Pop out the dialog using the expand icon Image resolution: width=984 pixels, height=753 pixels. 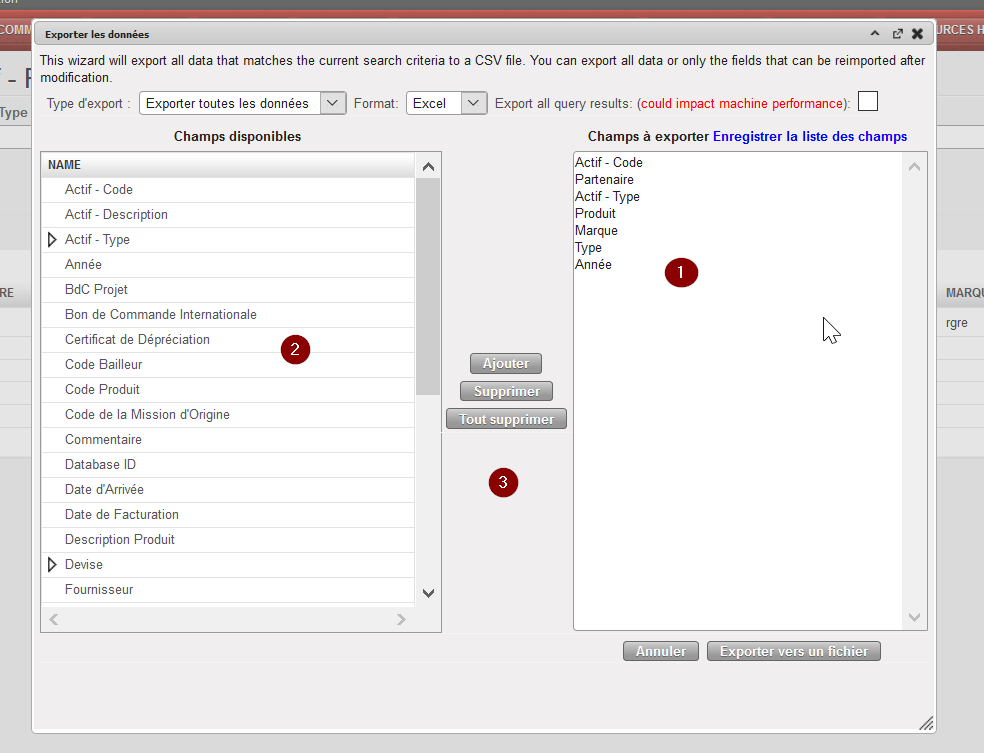[897, 34]
